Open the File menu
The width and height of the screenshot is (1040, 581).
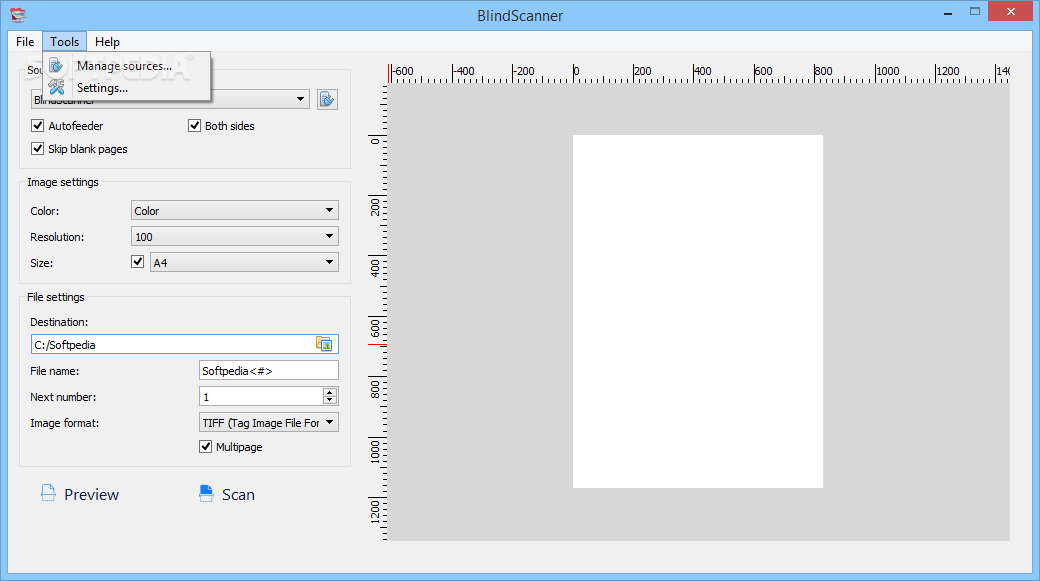click(x=25, y=42)
